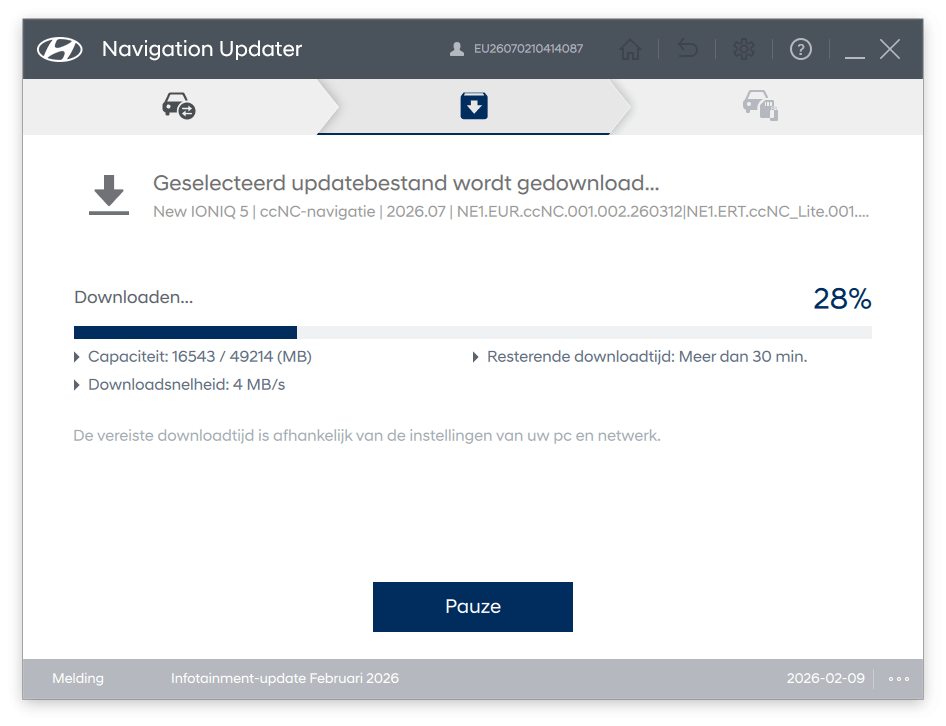
Task: Close the Navigation Updater window
Action: (x=890, y=49)
